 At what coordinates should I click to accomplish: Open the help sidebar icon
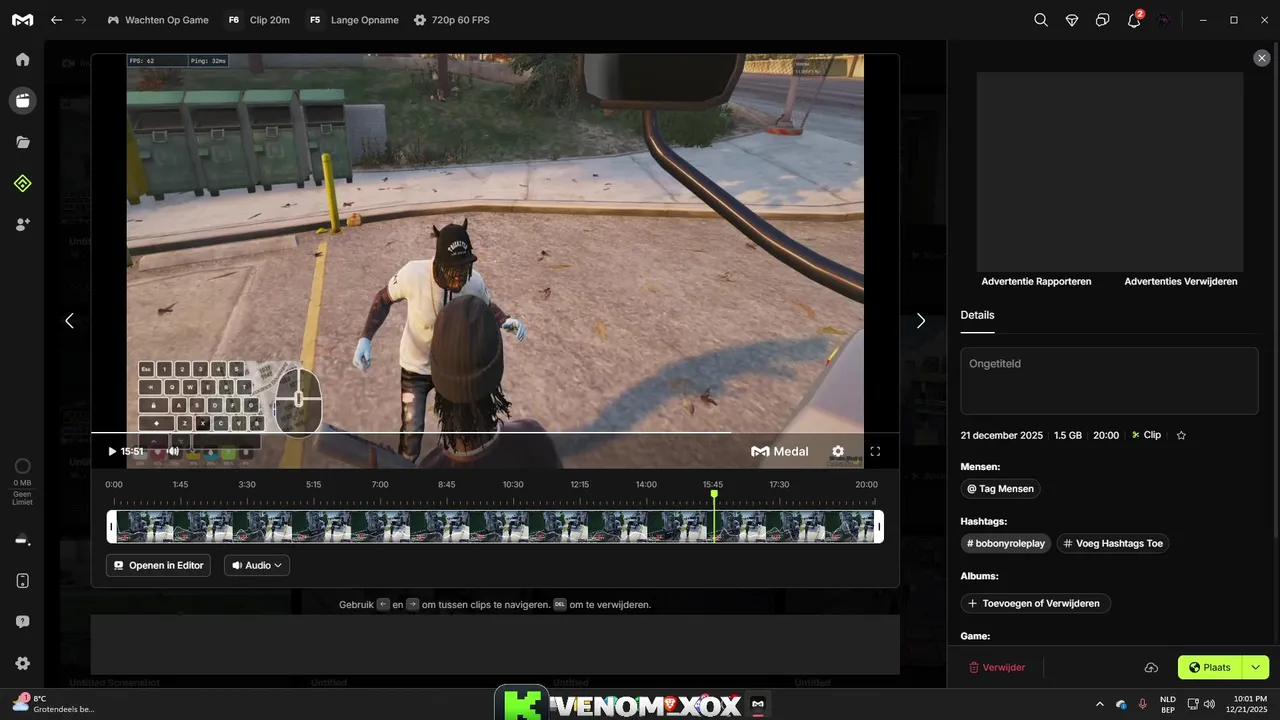point(22,622)
